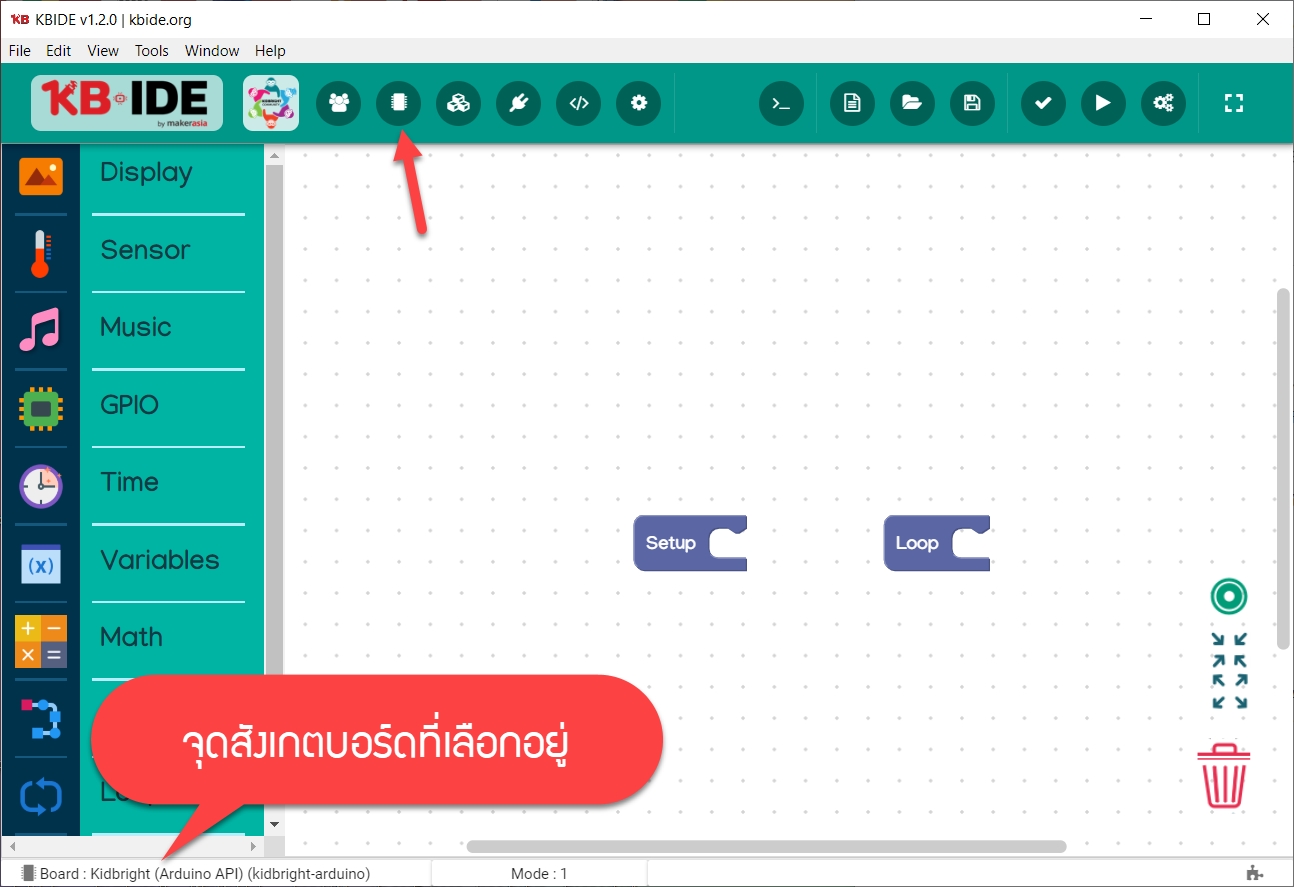
Task: Toggle fullscreen mode icon
Action: [1234, 103]
